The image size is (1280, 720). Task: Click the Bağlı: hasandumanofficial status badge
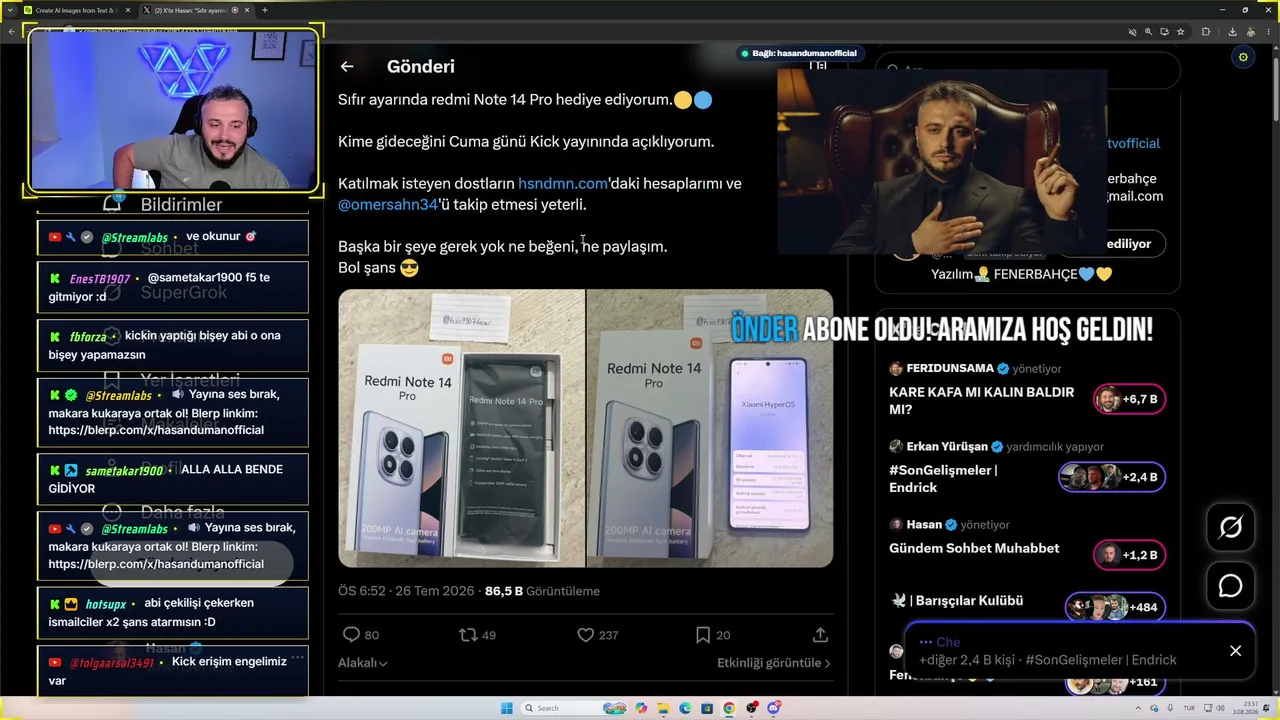798,53
